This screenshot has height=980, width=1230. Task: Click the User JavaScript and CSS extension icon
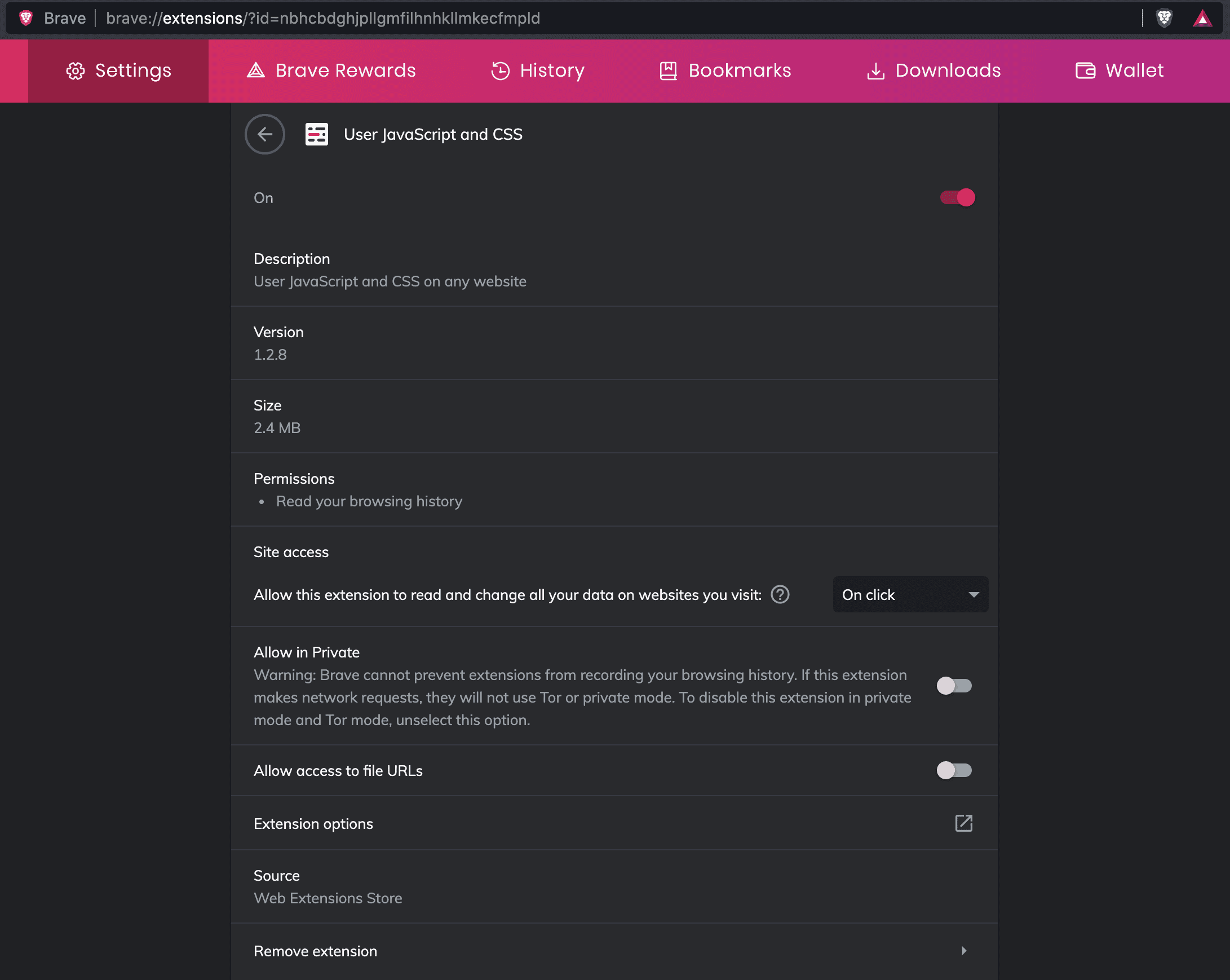click(317, 134)
